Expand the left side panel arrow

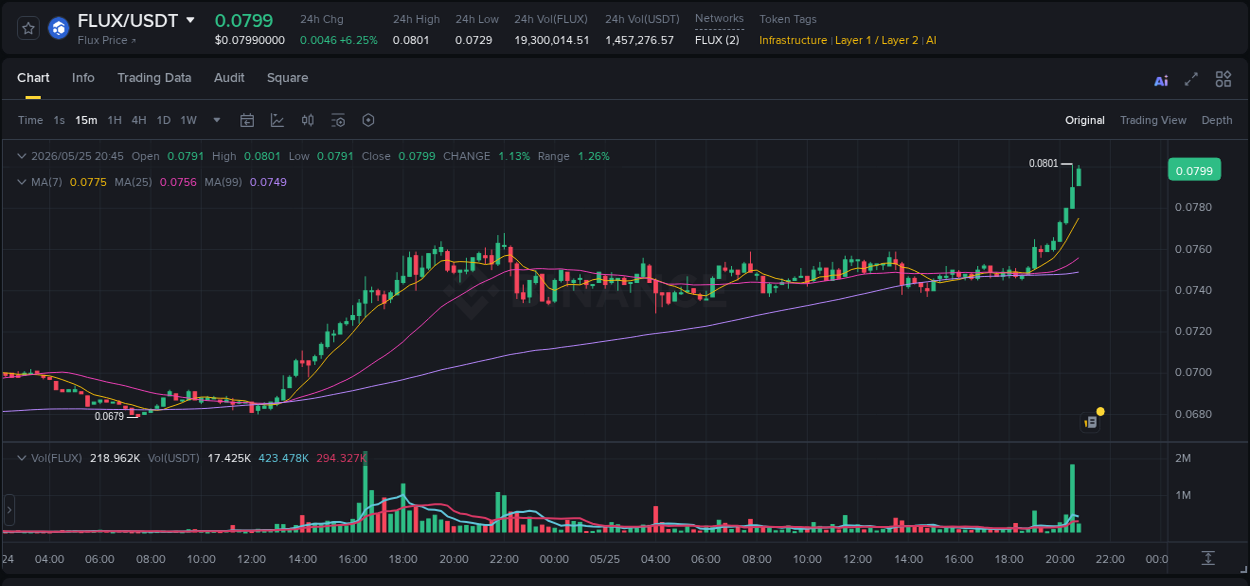click(x=9, y=509)
